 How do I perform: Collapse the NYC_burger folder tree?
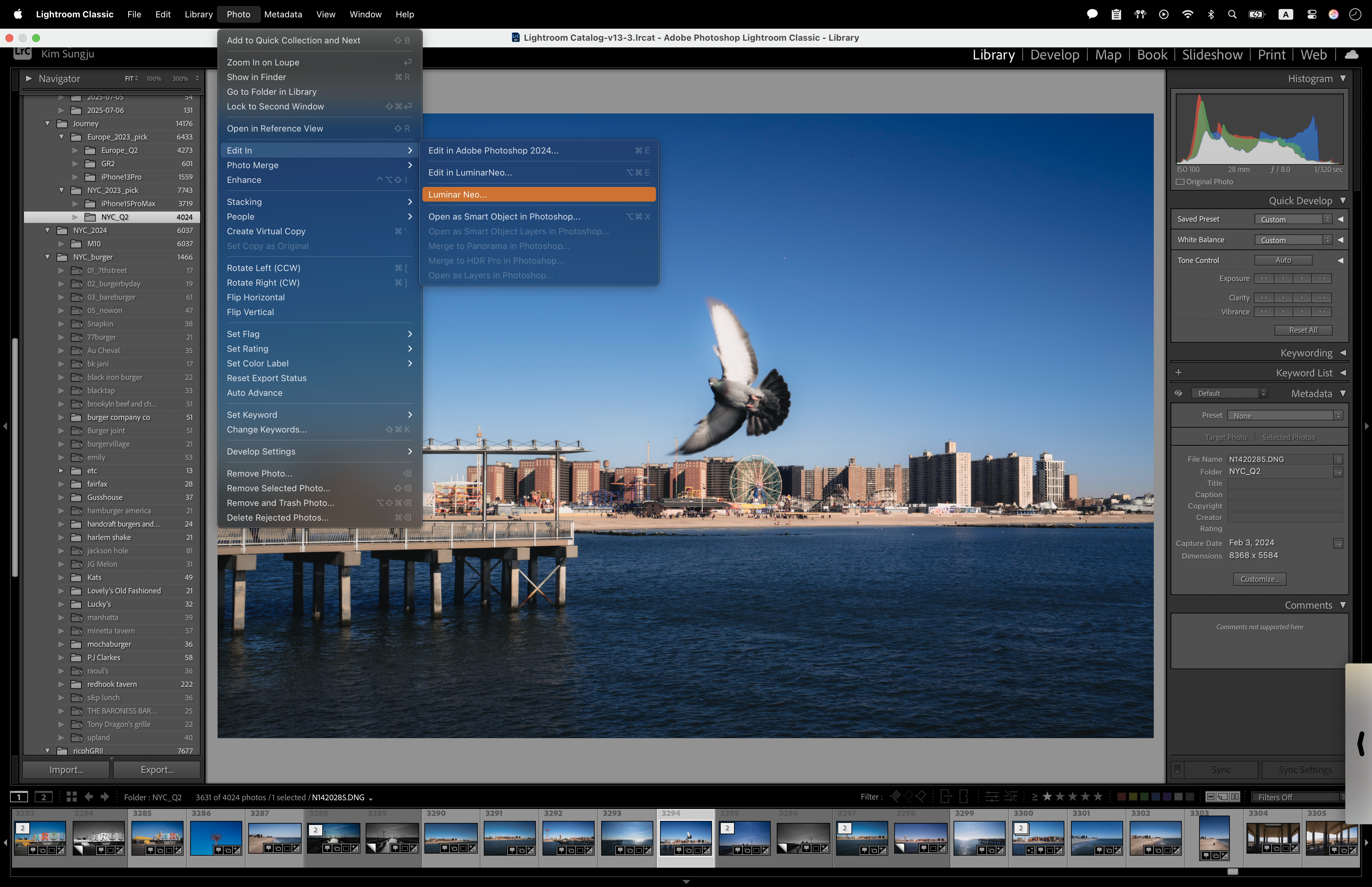click(x=48, y=257)
